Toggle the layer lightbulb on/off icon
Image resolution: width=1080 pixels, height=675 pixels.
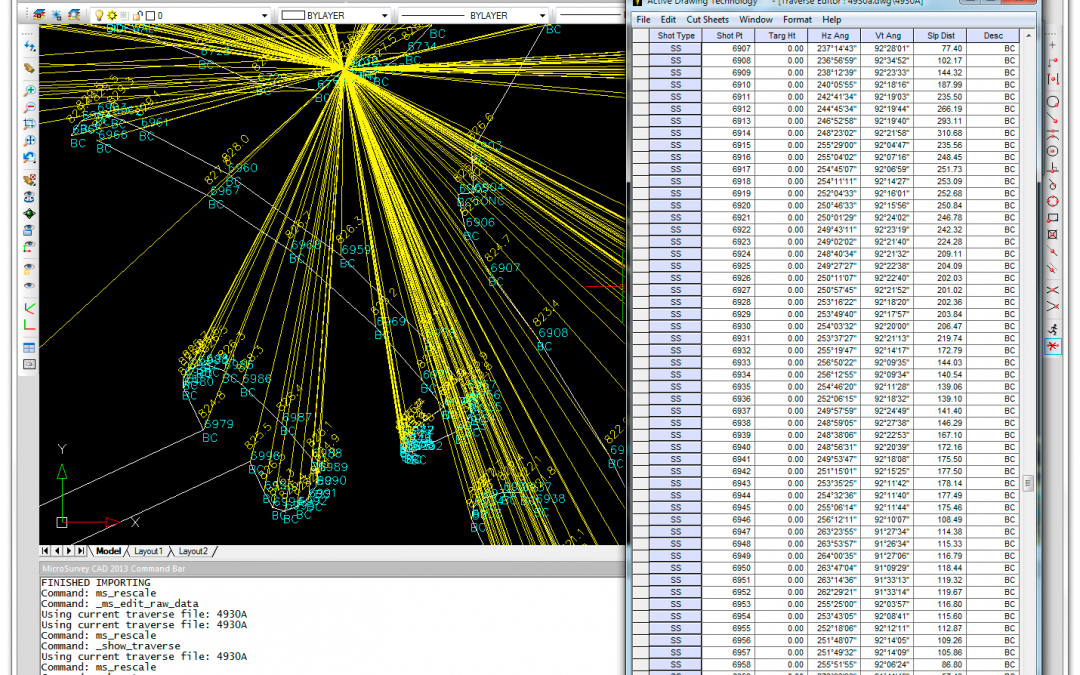98,16
